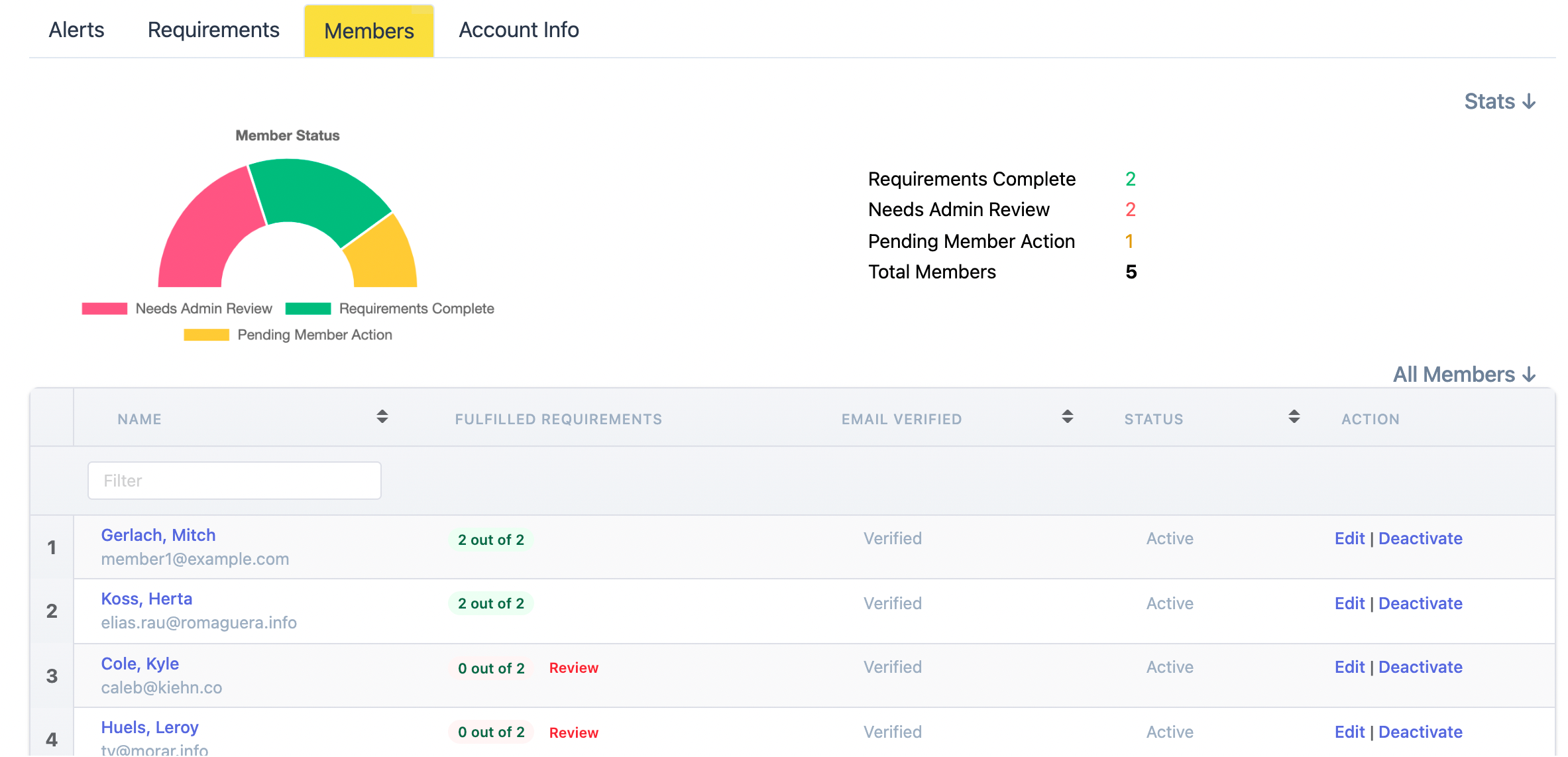Select the Members tab
The image size is (1568, 757).
pyautogui.click(x=369, y=31)
